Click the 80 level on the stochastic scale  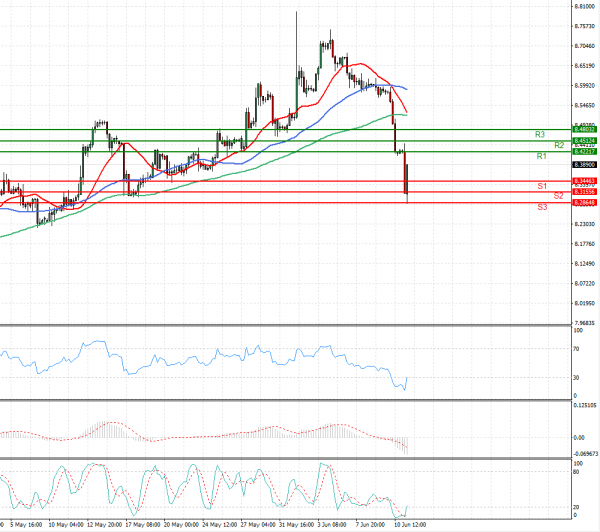[577, 472]
